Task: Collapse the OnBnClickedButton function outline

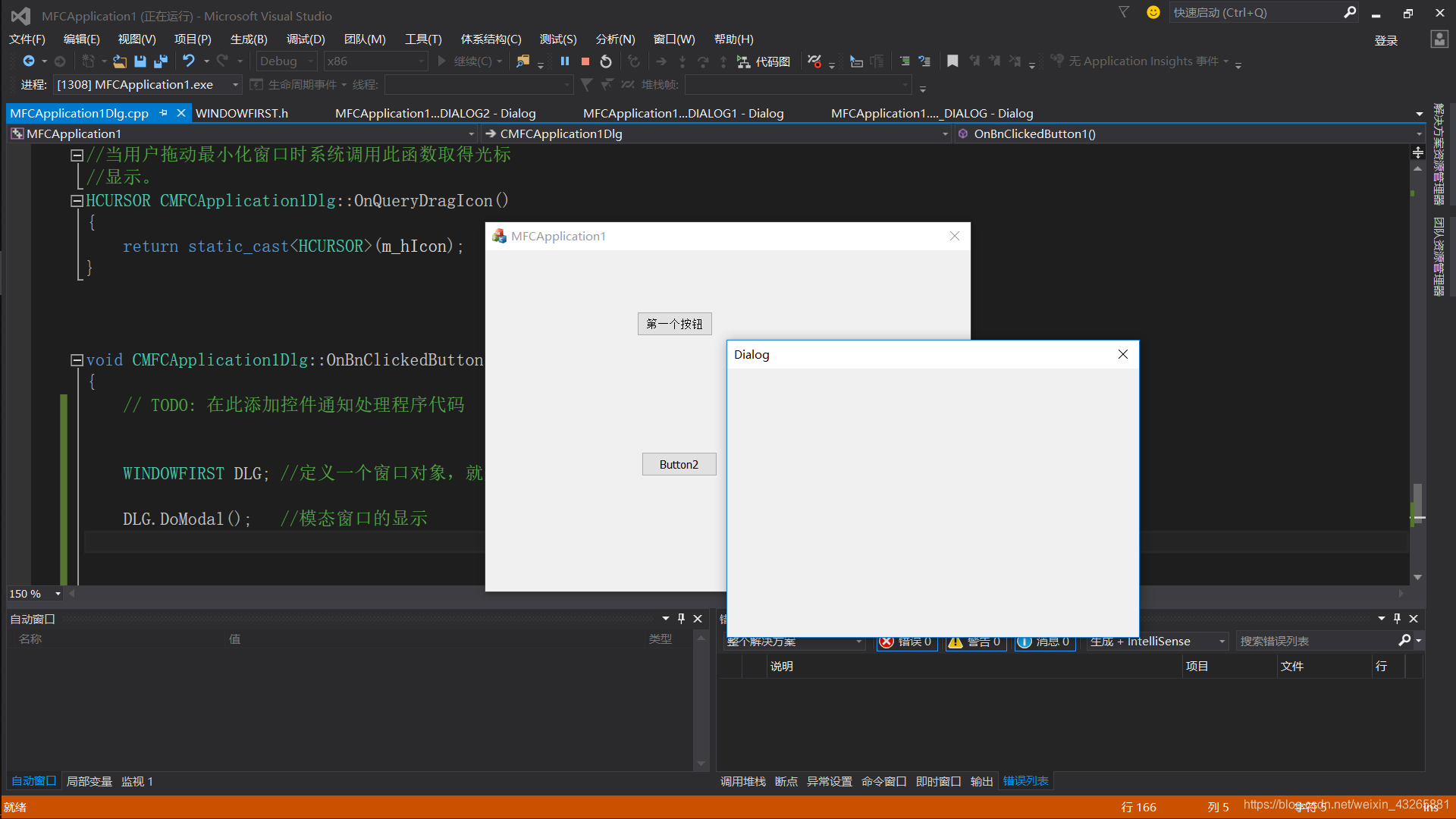Action: 77,360
